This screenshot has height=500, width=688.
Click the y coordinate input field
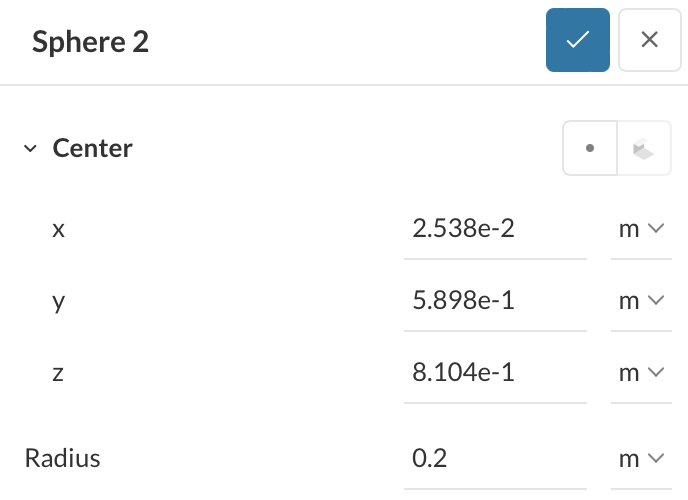(x=495, y=301)
